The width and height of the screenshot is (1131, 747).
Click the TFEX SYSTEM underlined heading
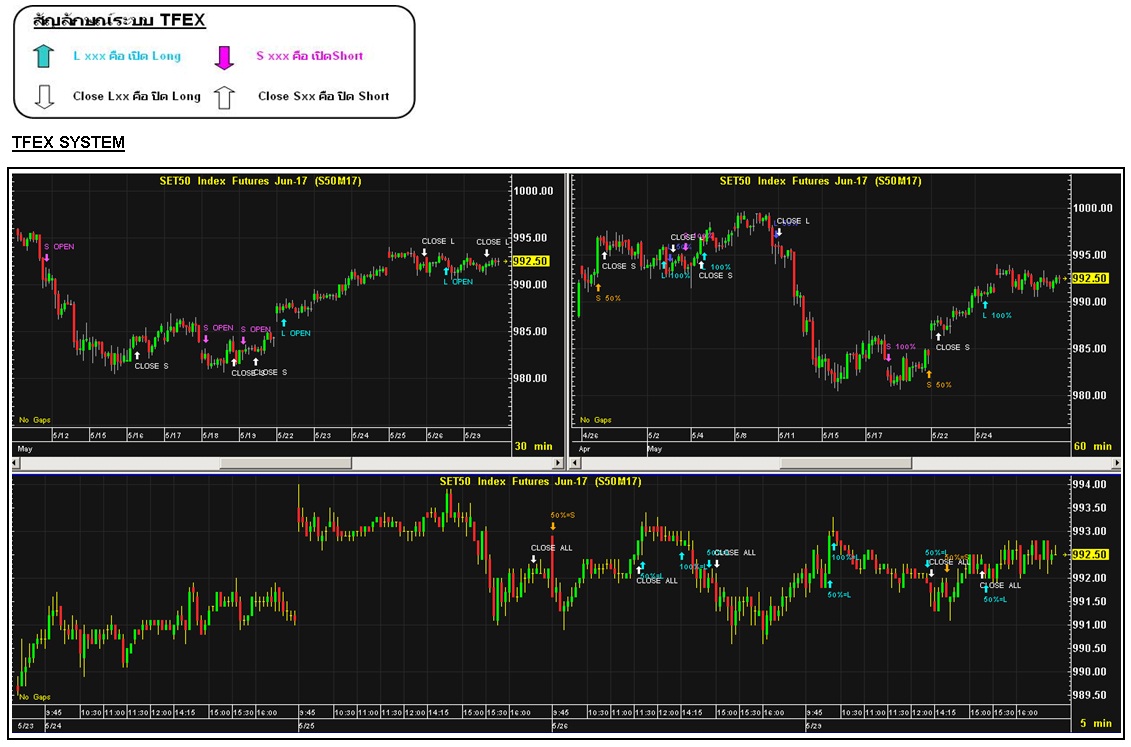(x=68, y=143)
